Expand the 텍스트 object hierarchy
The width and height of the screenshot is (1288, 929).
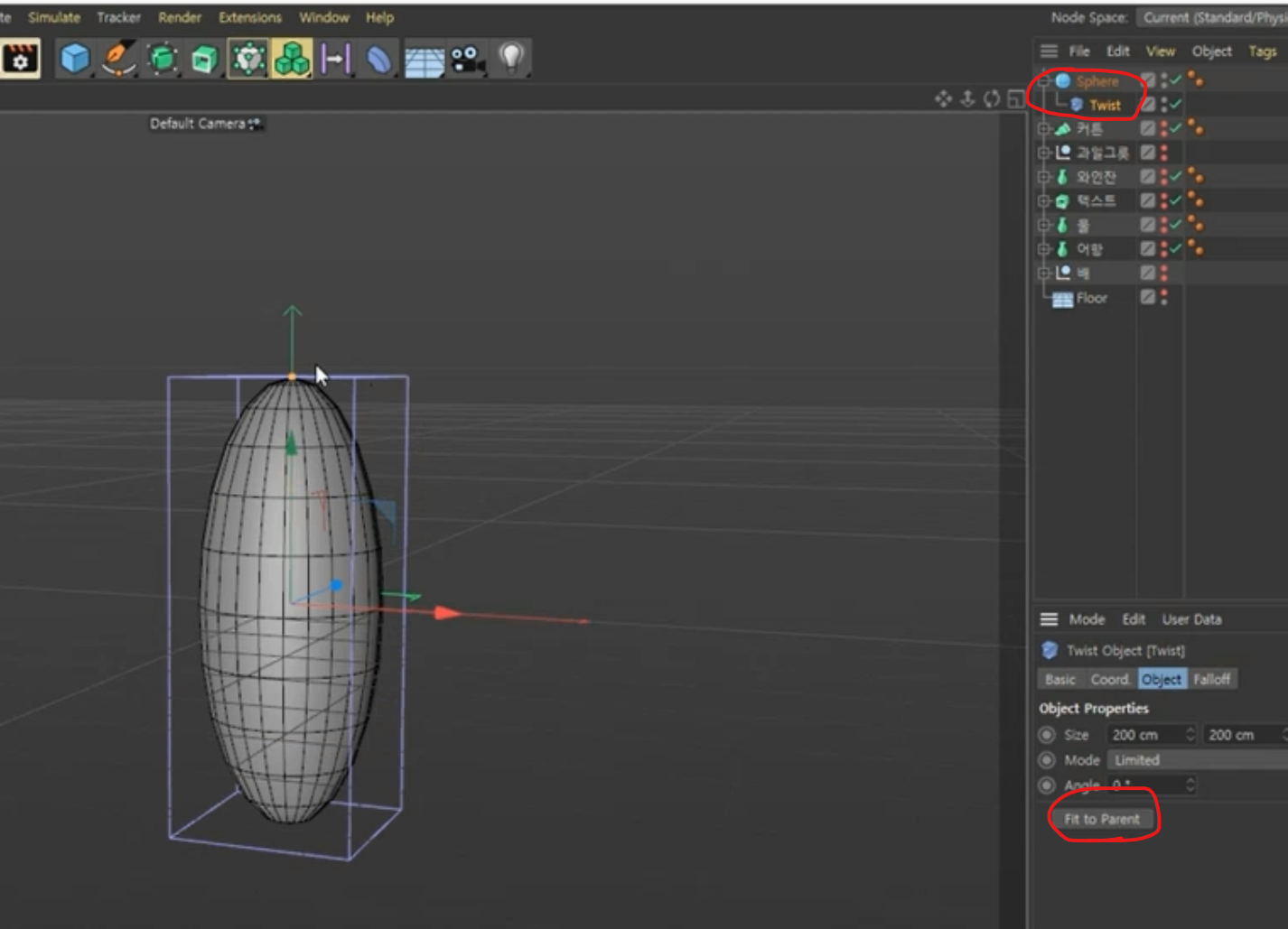coord(1044,200)
